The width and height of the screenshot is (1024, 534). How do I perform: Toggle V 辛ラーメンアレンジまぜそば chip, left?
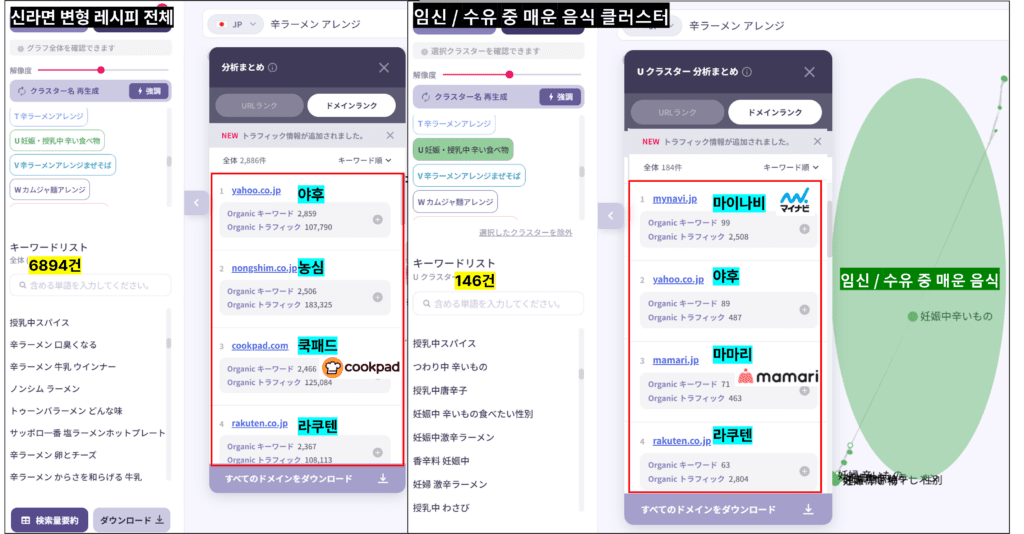pos(63,165)
